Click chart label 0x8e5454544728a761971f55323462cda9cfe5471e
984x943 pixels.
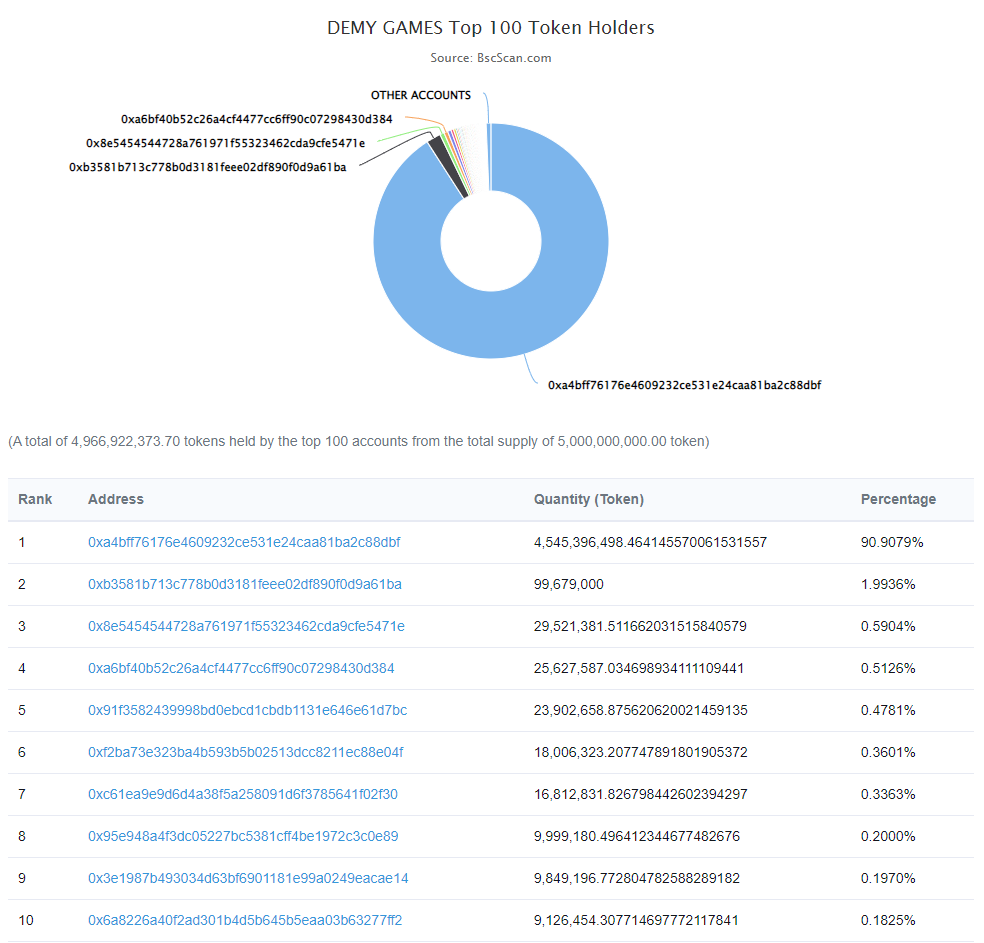pyautogui.click(x=225, y=143)
